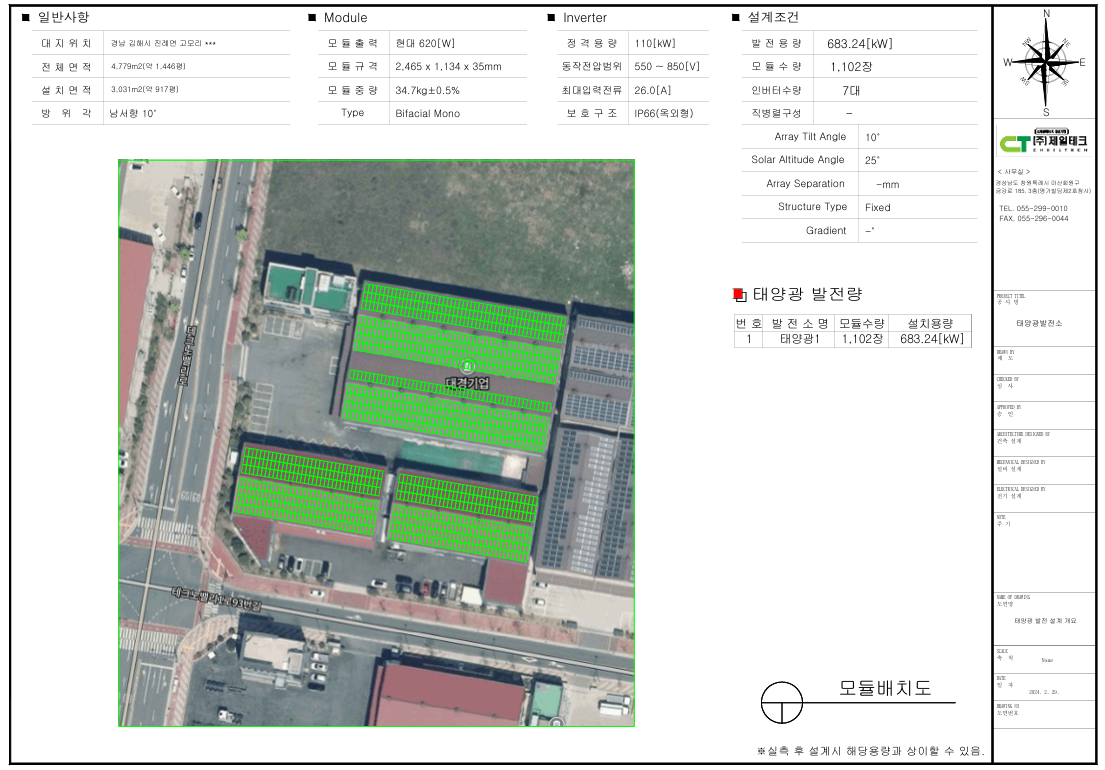Select the 1,102장 value in 모듈수량 row
The height and width of the screenshot is (770, 1105).
point(850,67)
